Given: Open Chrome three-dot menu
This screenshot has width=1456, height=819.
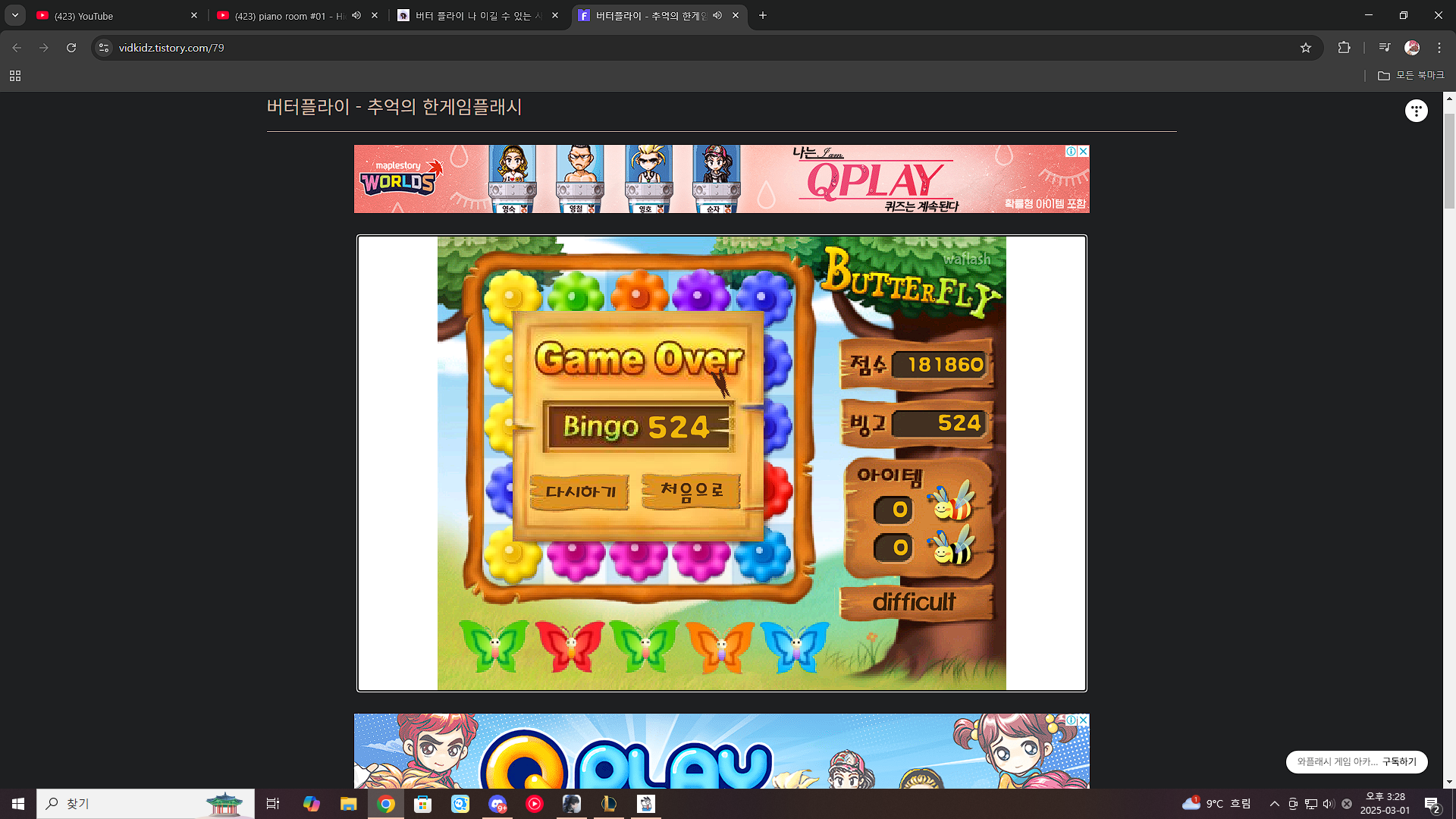Looking at the screenshot, I should tap(1439, 48).
